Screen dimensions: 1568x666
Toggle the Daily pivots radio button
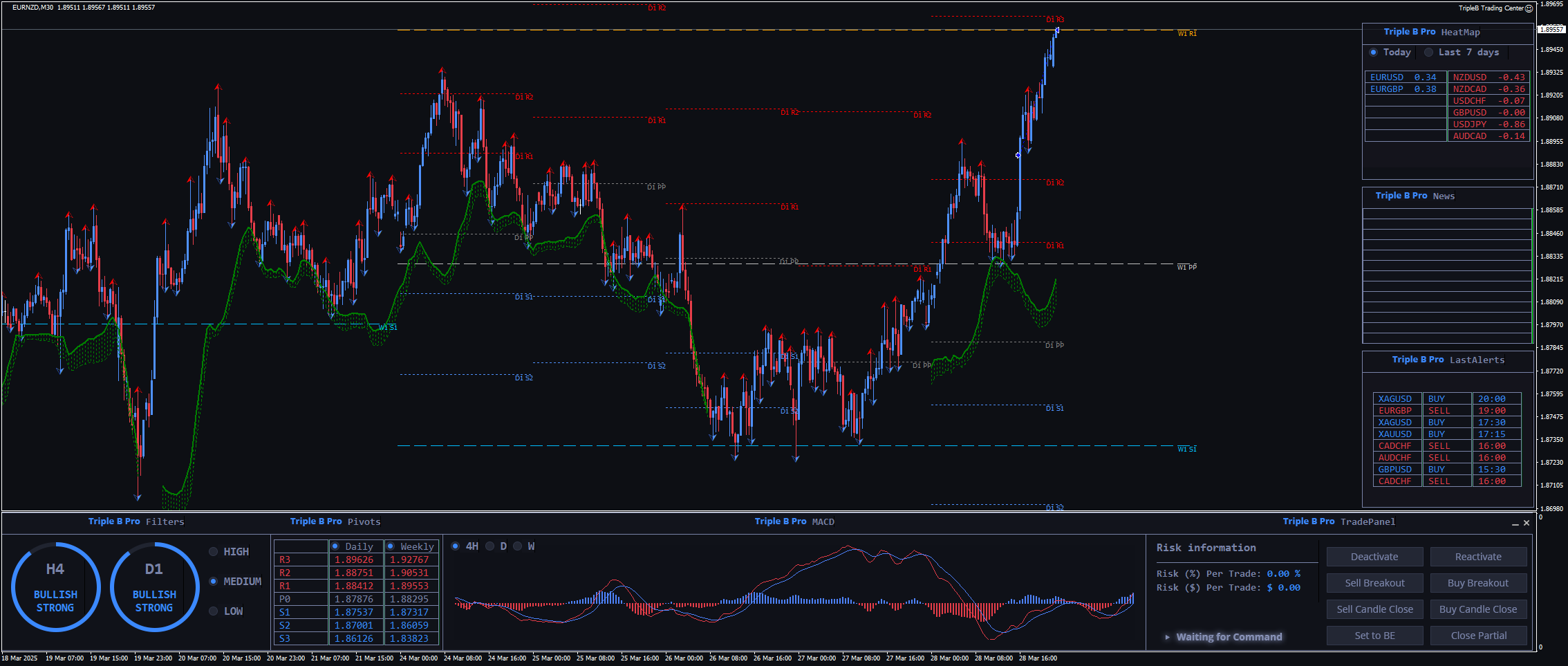tap(335, 546)
